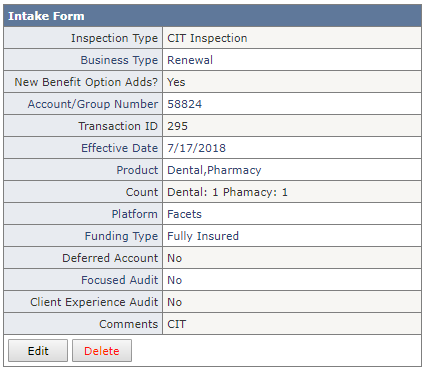This screenshot has height=371, width=424.
Task: Select the Deferred Account label
Action: [x=110, y=258]
